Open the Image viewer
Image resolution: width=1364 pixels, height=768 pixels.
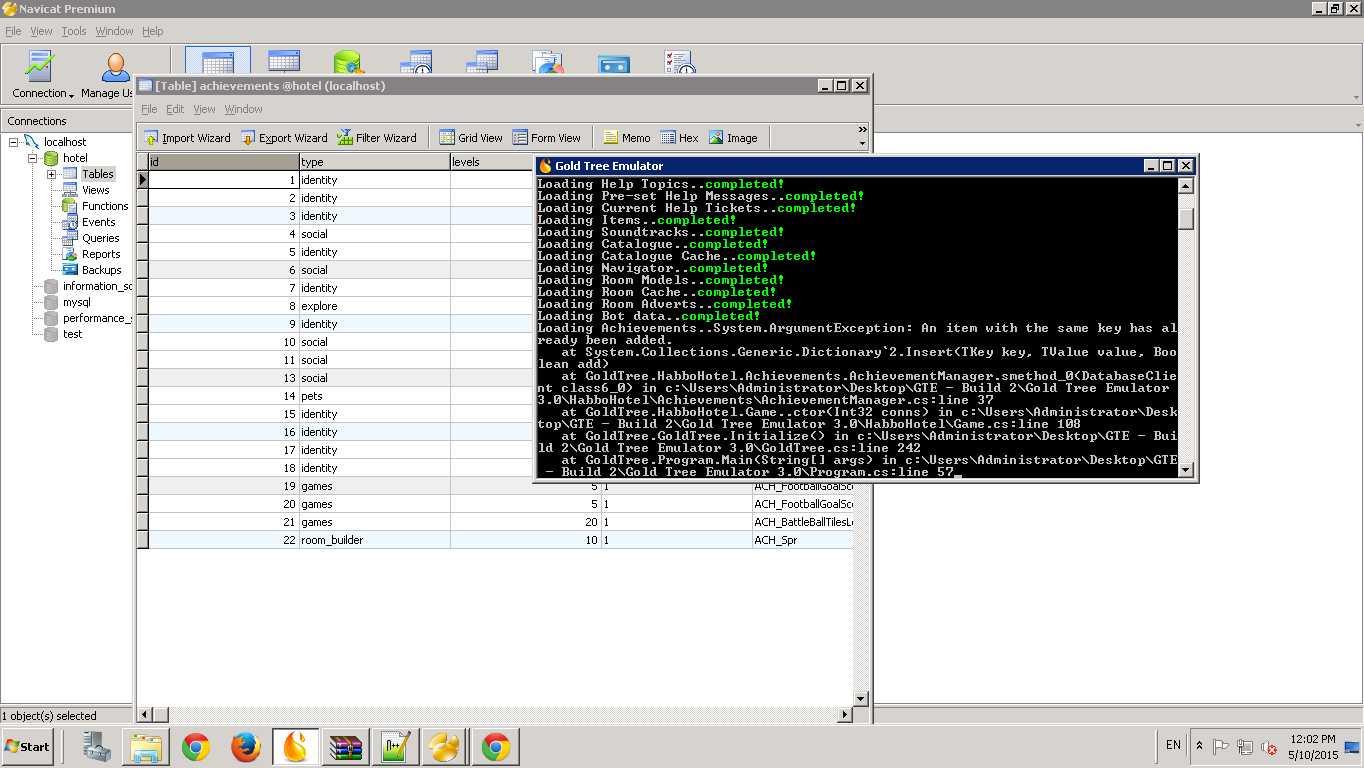pos(733,138)
